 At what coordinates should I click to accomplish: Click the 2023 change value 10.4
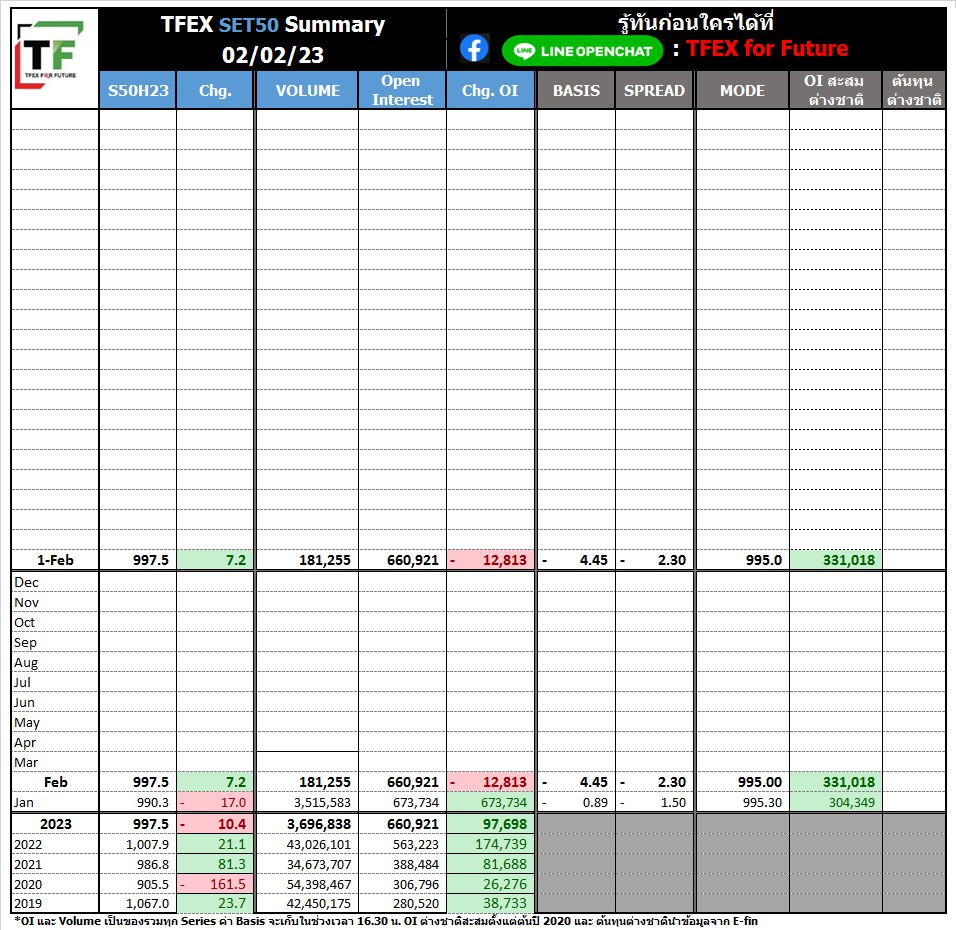pyautogui.click(x=232, y=824)
